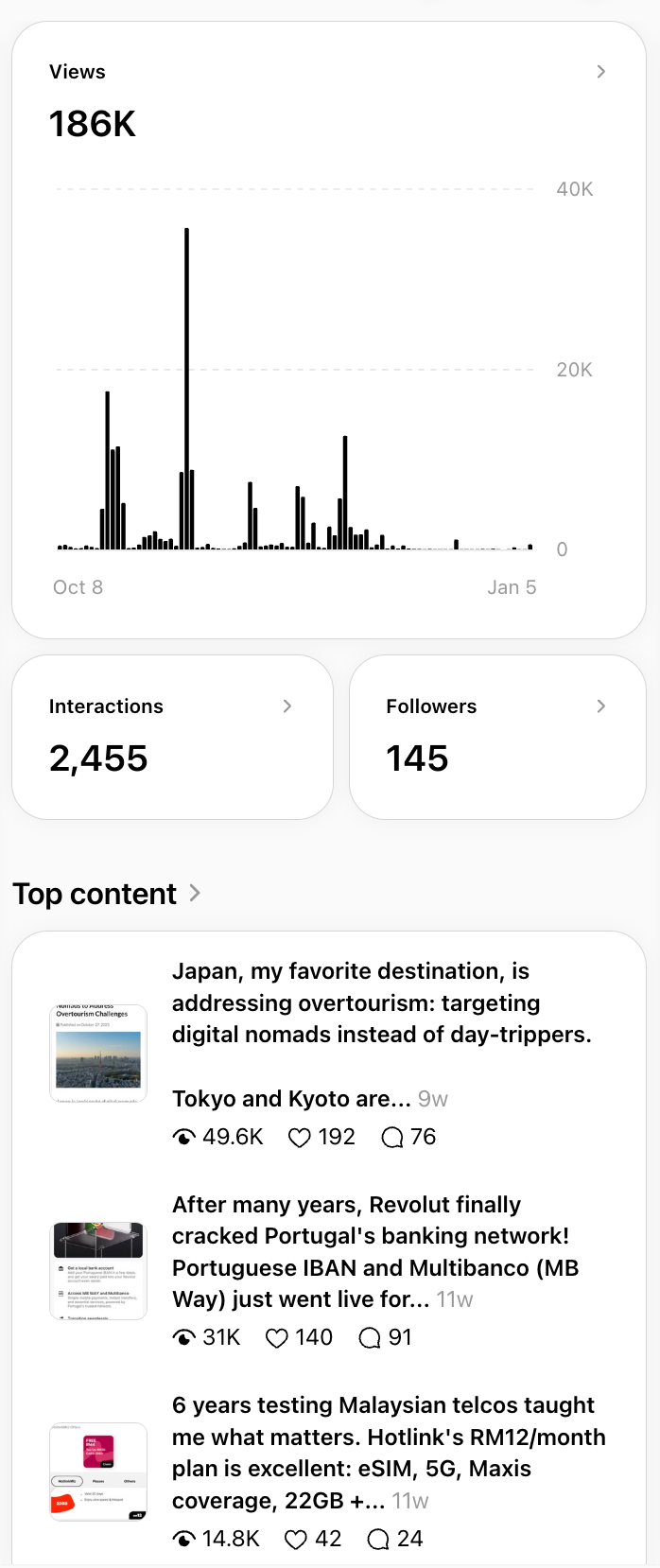
Task: Click eye views icon showing 31K
Action: (184, 1338)
